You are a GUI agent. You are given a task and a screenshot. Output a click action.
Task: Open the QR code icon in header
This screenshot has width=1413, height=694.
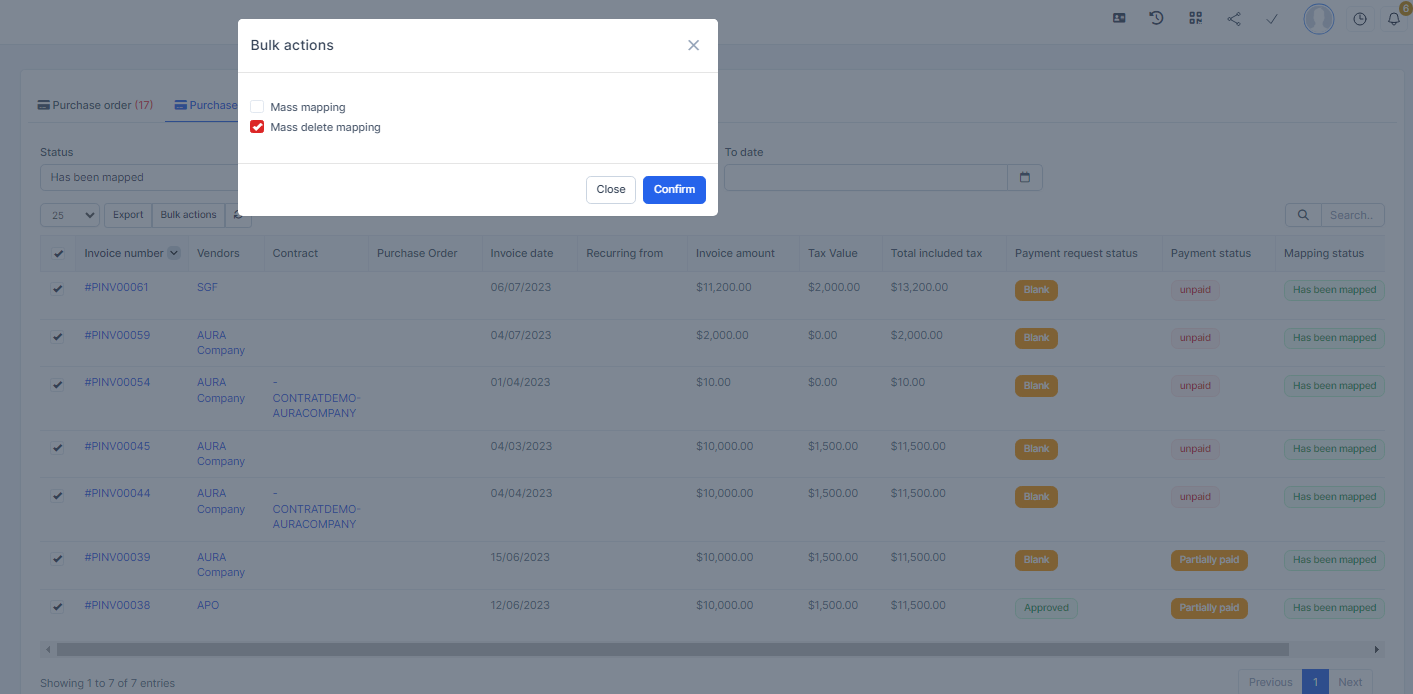1195,18
